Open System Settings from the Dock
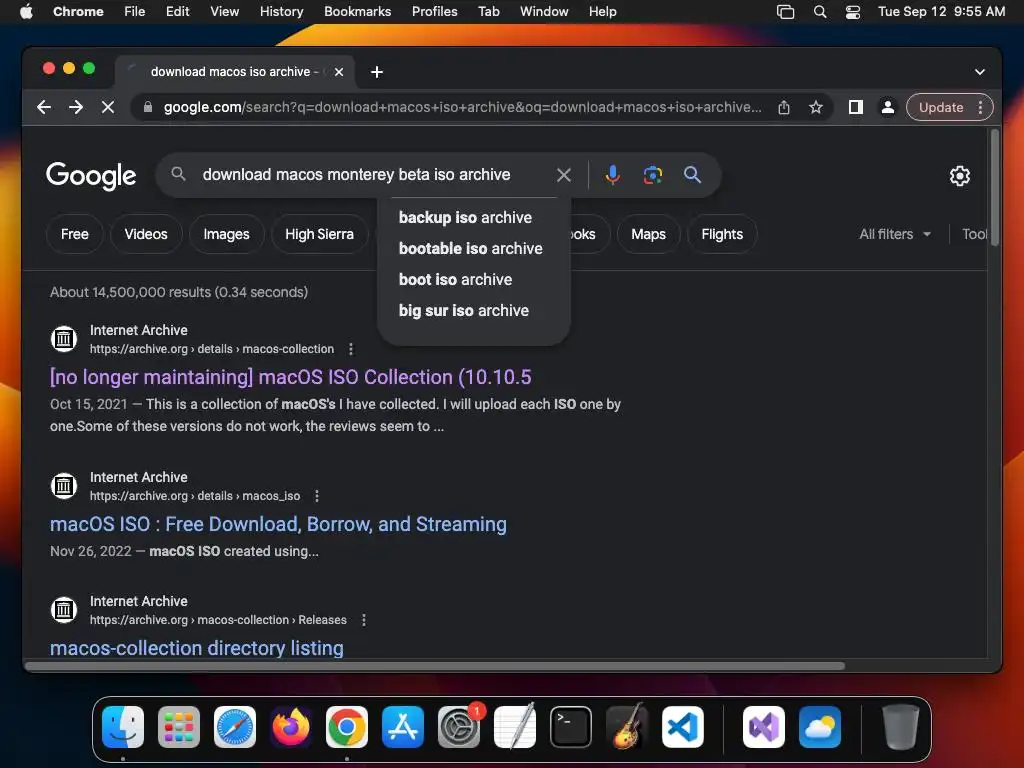 coord(458,727)
